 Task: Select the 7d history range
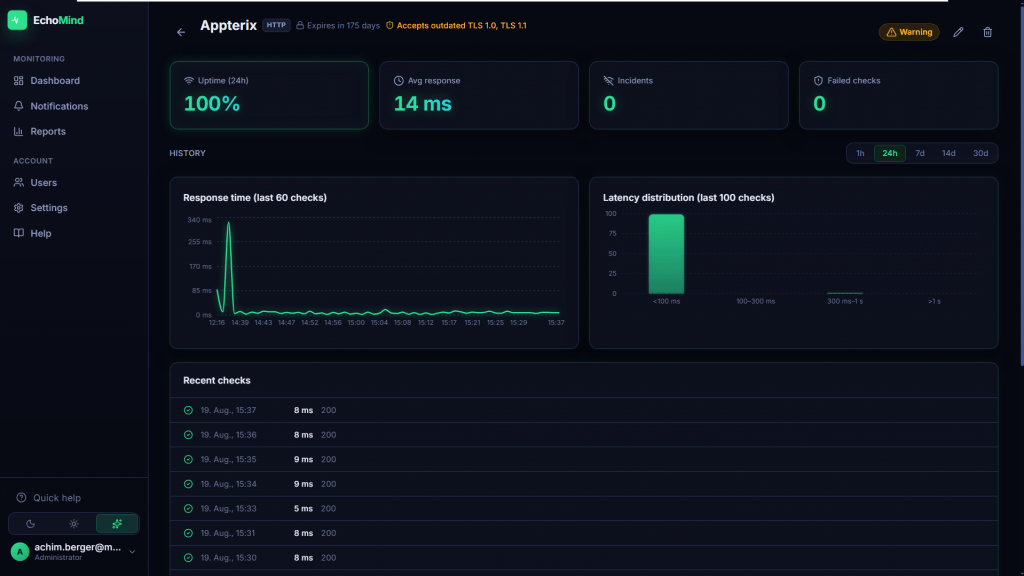coord(920,153)
